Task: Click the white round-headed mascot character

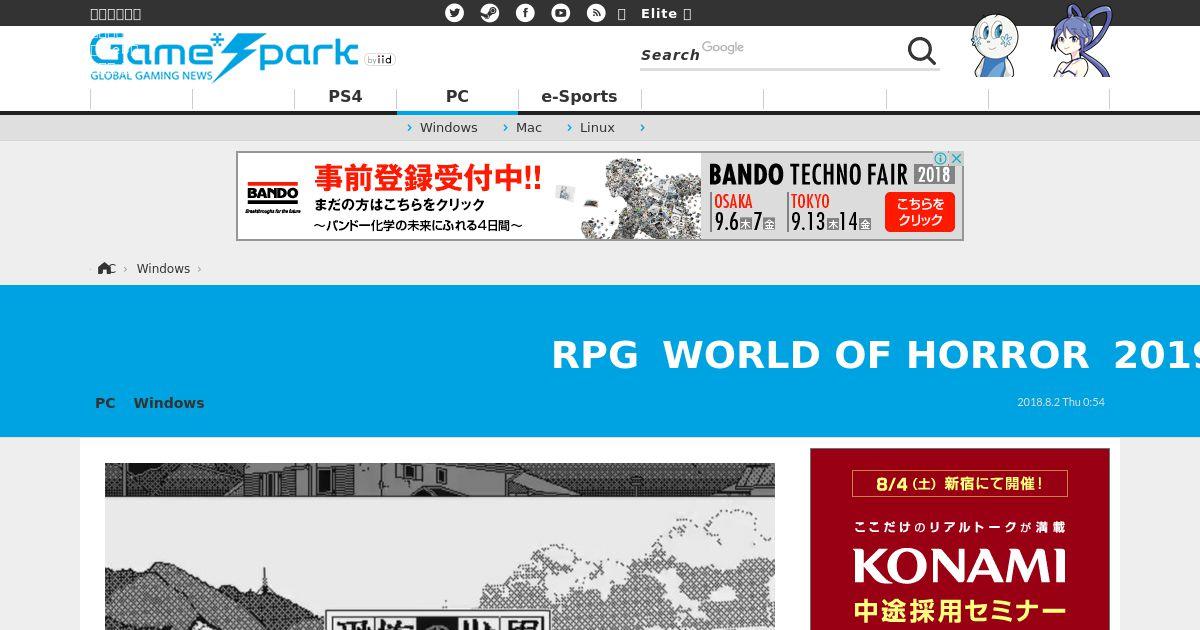Action: pos(995,45)
